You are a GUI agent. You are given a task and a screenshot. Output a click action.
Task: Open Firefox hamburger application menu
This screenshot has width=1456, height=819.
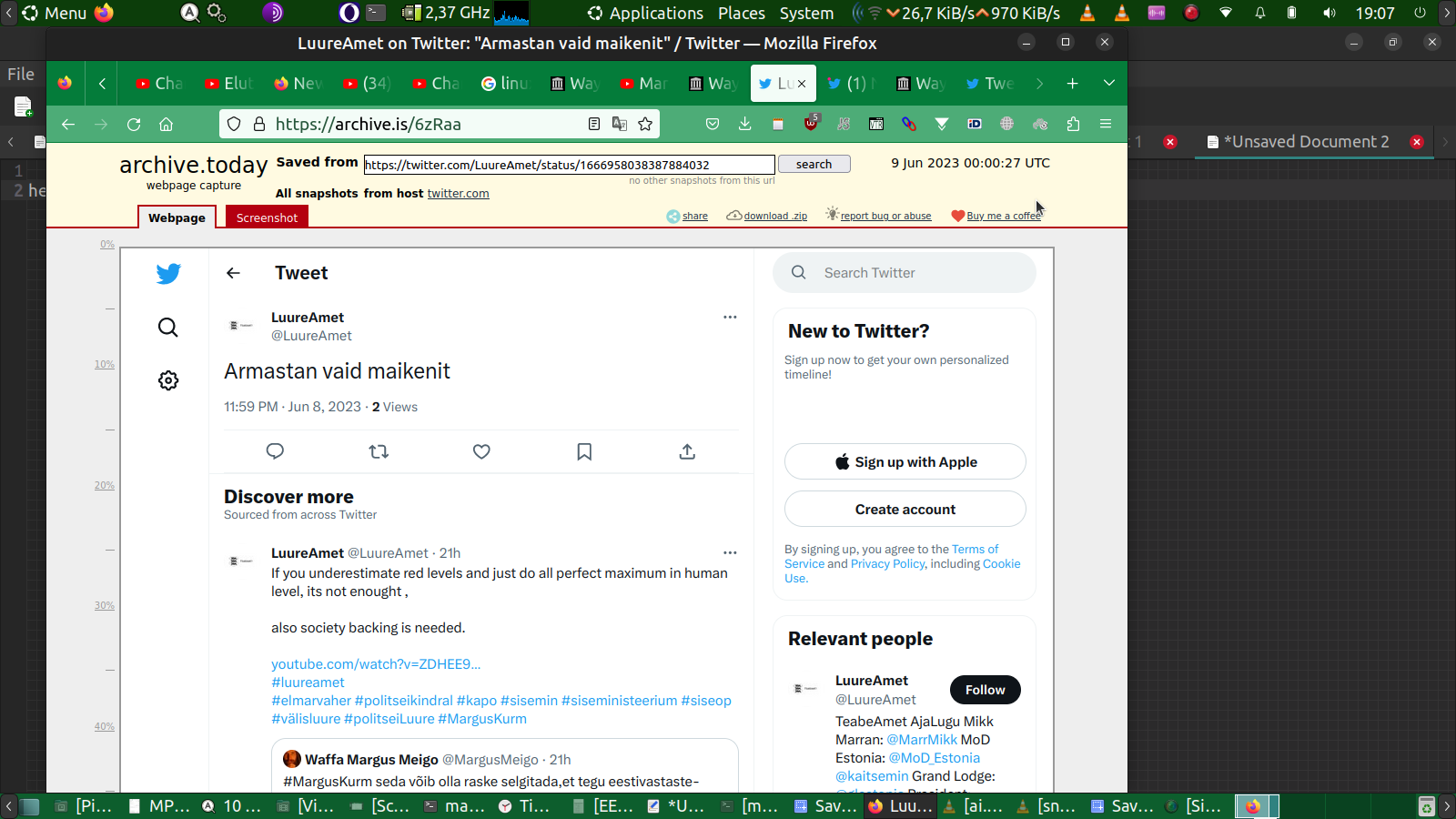1106,124
